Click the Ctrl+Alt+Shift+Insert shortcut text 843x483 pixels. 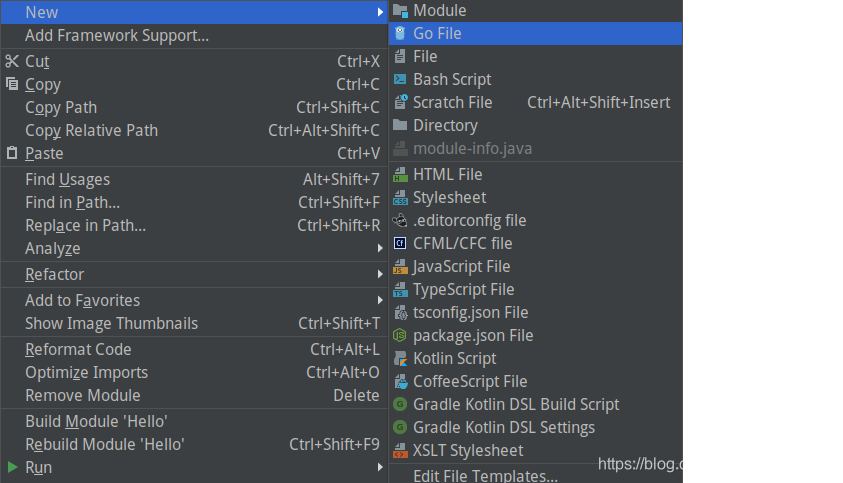click(x=598, y=102)
